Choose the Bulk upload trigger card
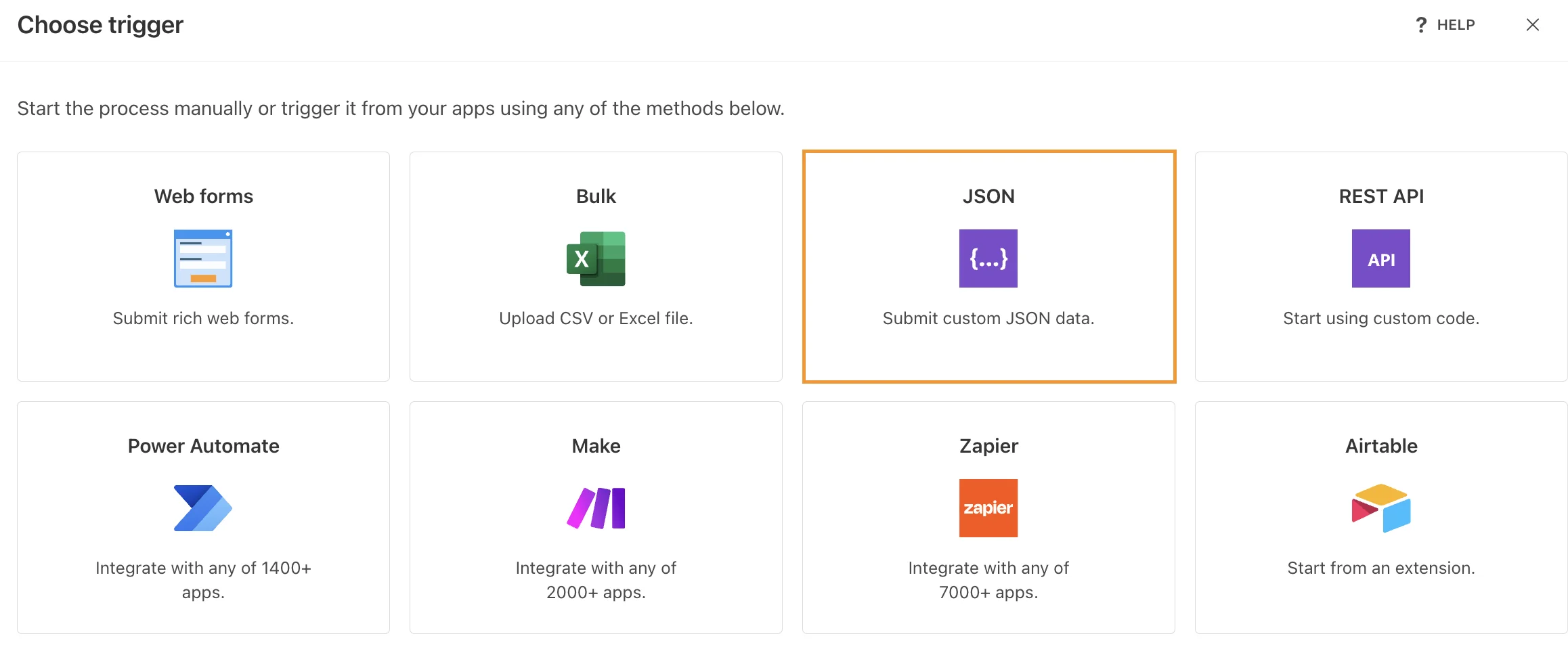This screenshot has height=655, width=1568. coord(595,267)
